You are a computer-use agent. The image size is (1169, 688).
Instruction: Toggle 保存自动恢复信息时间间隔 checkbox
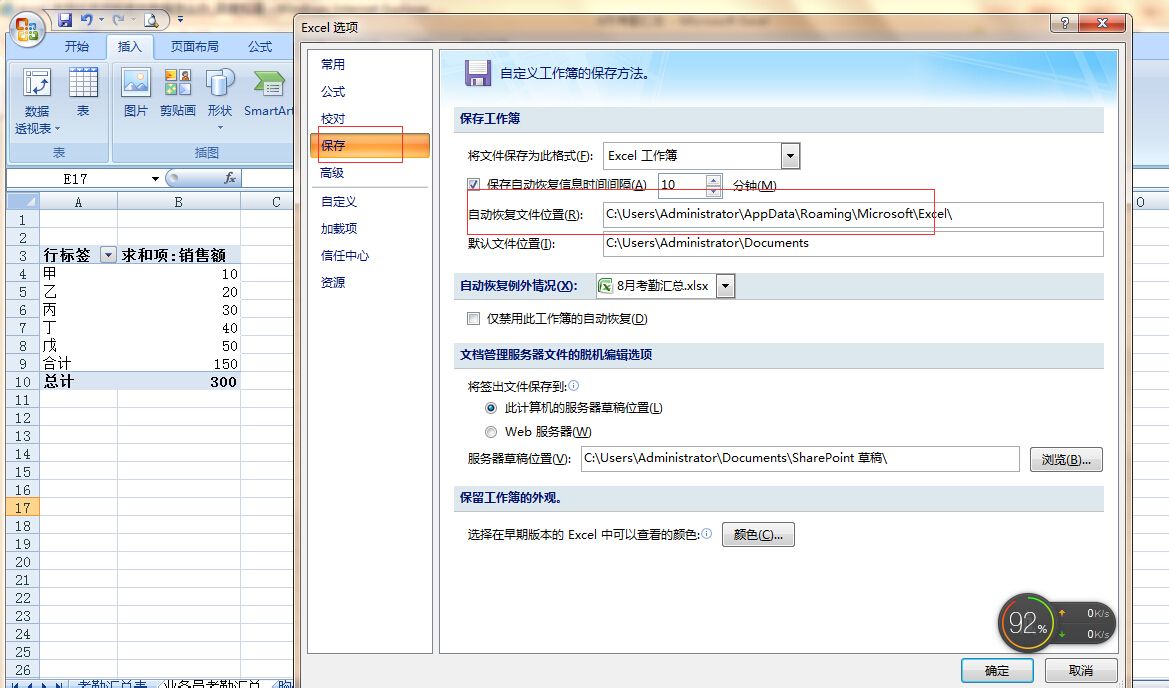point(473,184)
